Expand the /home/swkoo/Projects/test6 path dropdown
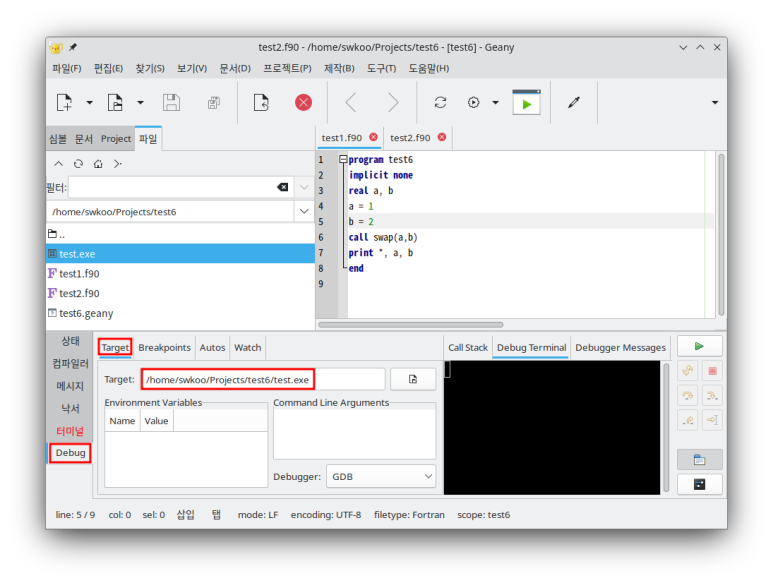The image size is (773, 583). (304, 211)
